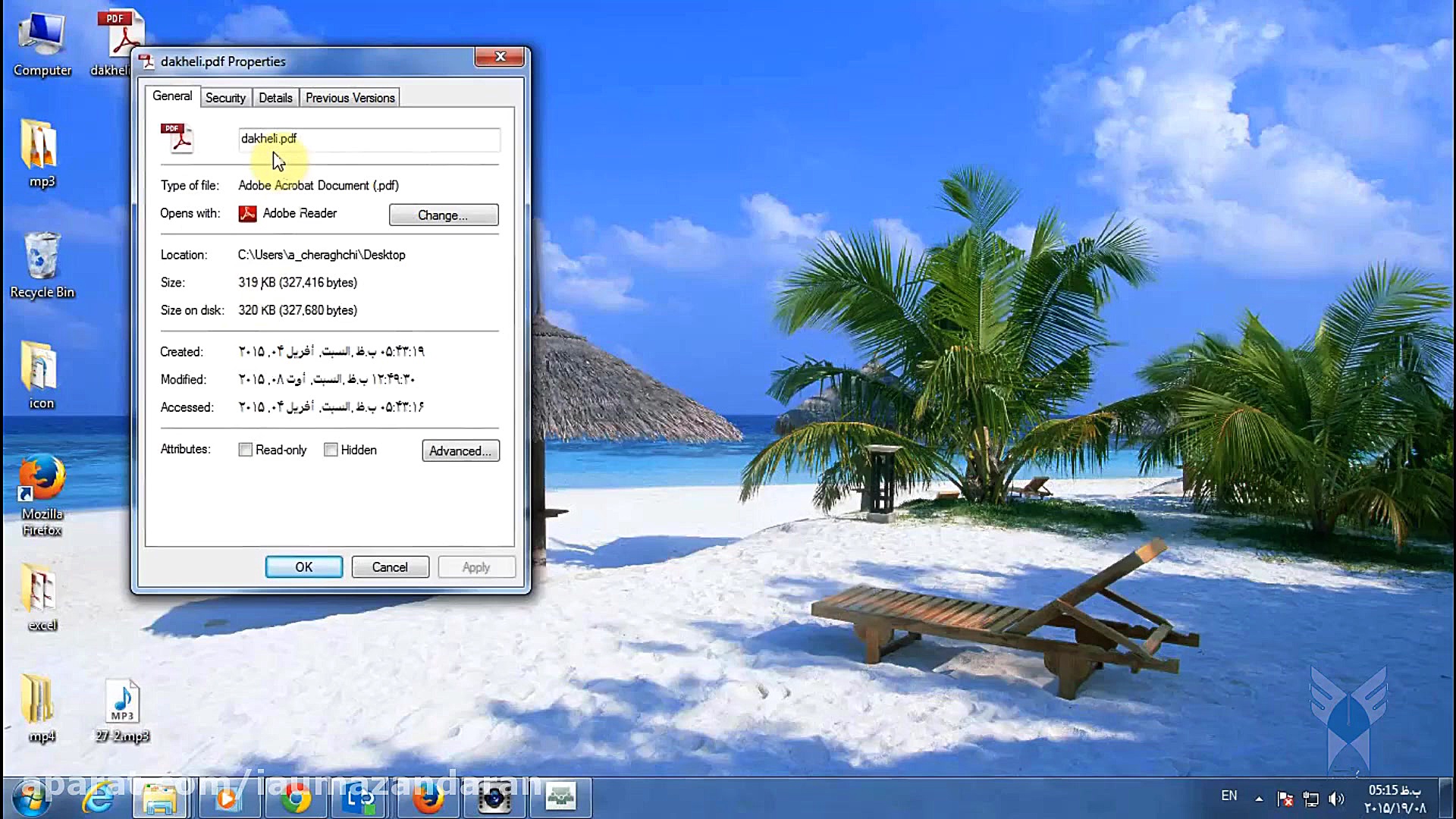Enable the Read-only attribute checkbox
This screenshot has width=1456, height=819.
tap(246, 450)
